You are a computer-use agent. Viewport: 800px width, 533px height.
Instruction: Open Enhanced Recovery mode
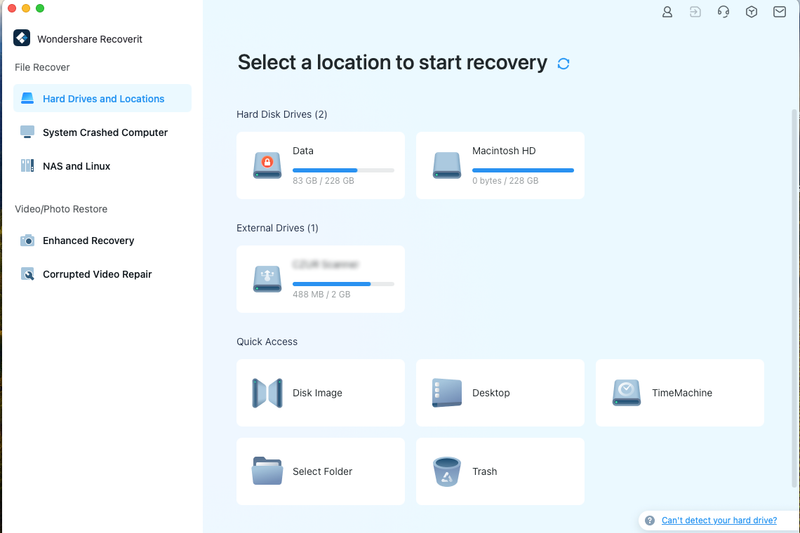click(88, 241)
